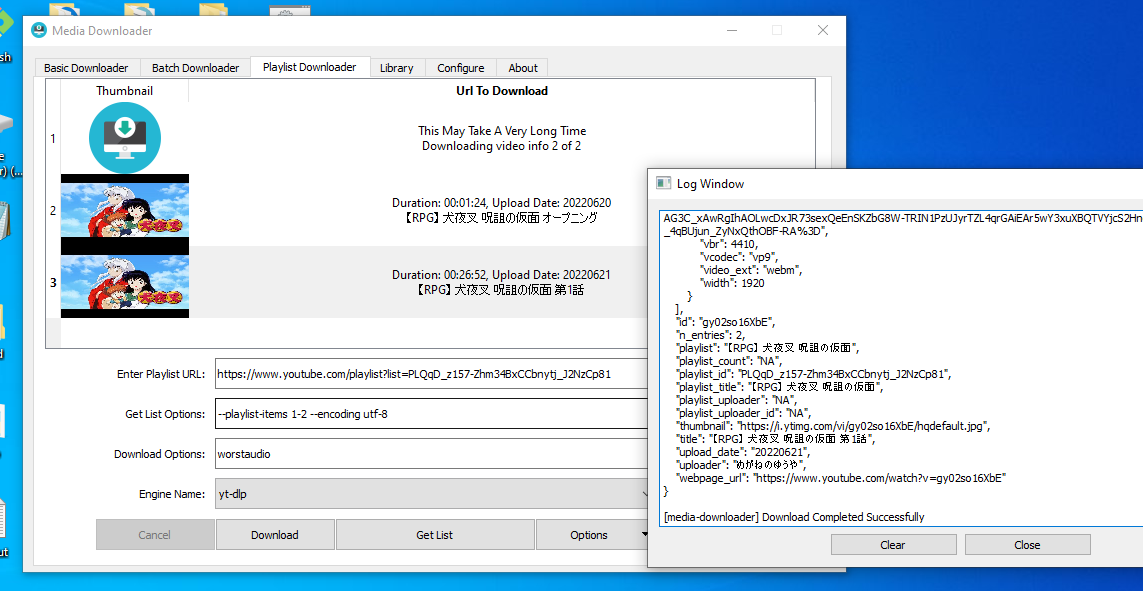Click the Url To Download column header
The image size is (1143, 591).
pos(502,91)
